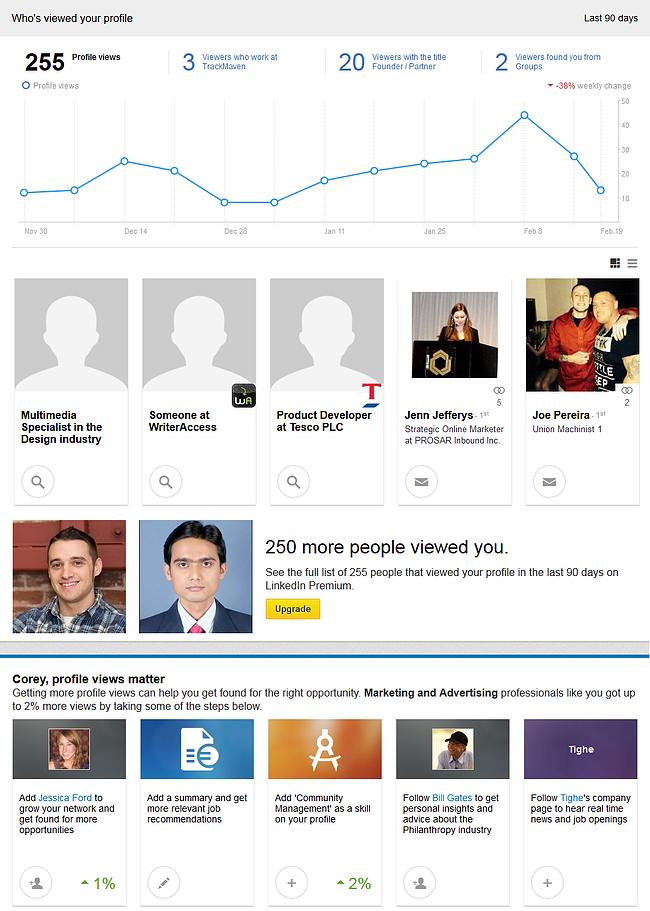Click Jessica Ford thumbnail photo
The image size is (650, 911).
(x=69, y=749)
